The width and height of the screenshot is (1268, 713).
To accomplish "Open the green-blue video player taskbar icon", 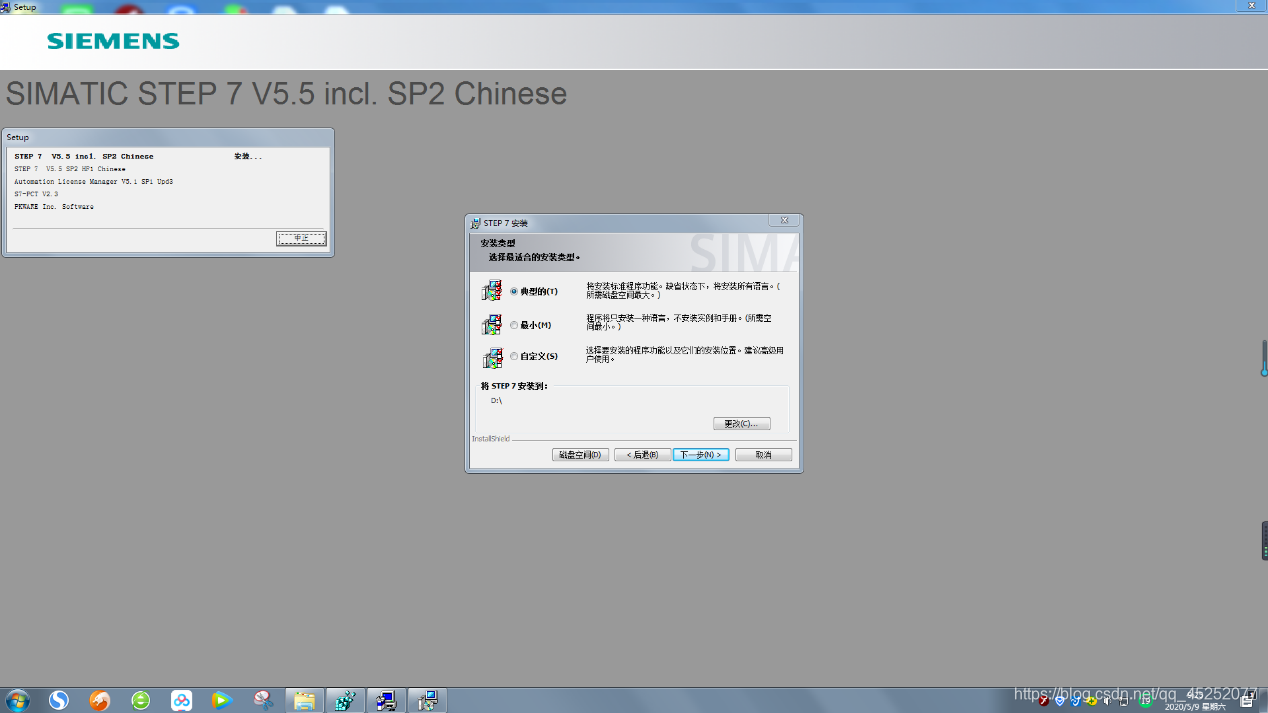I will [222, 700].
